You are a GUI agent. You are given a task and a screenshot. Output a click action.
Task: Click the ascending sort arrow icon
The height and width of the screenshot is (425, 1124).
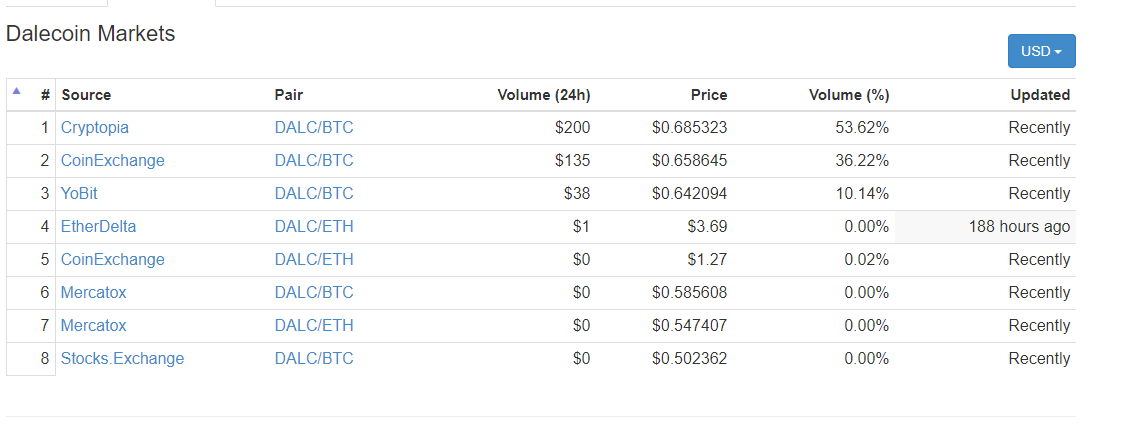click(x=16, y=91)
